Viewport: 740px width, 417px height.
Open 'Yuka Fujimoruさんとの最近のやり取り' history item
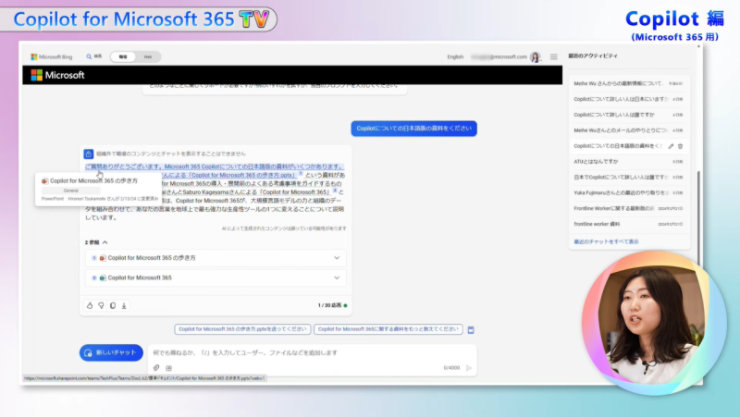click(628, 192)
